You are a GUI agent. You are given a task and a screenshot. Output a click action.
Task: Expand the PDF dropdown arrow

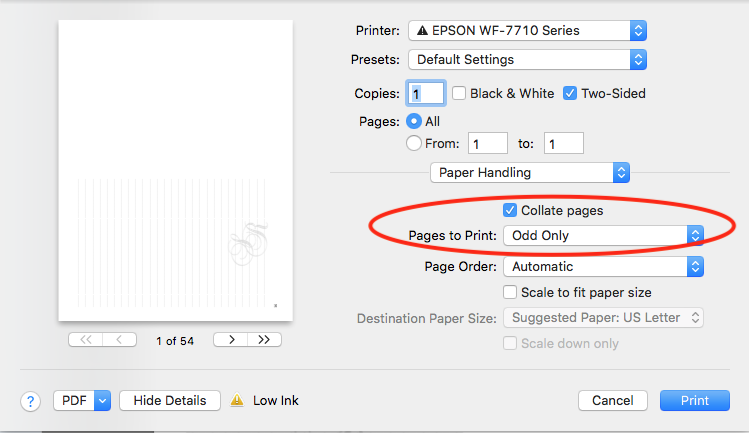103,401
